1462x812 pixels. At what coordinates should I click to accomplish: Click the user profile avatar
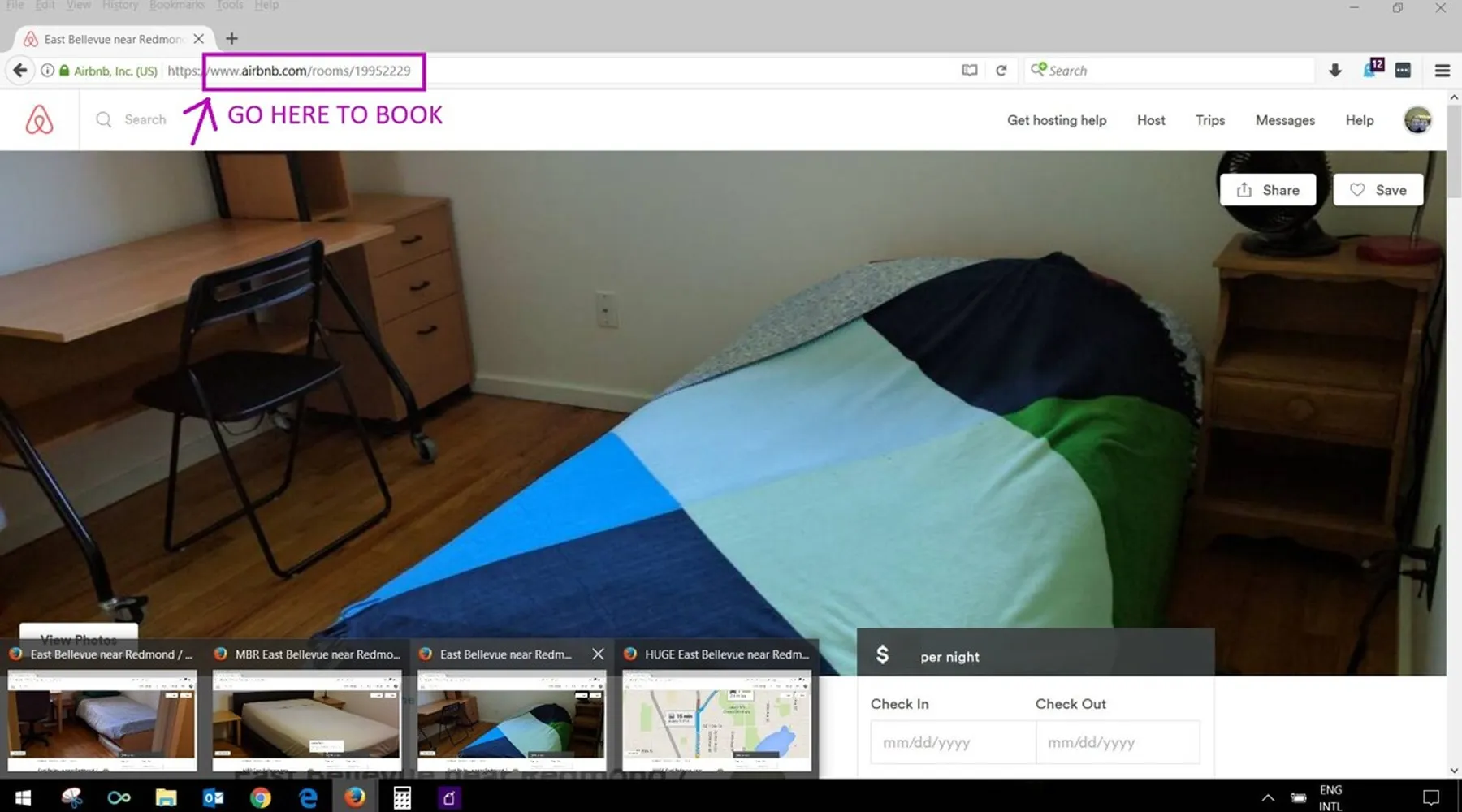[1417, 120]
